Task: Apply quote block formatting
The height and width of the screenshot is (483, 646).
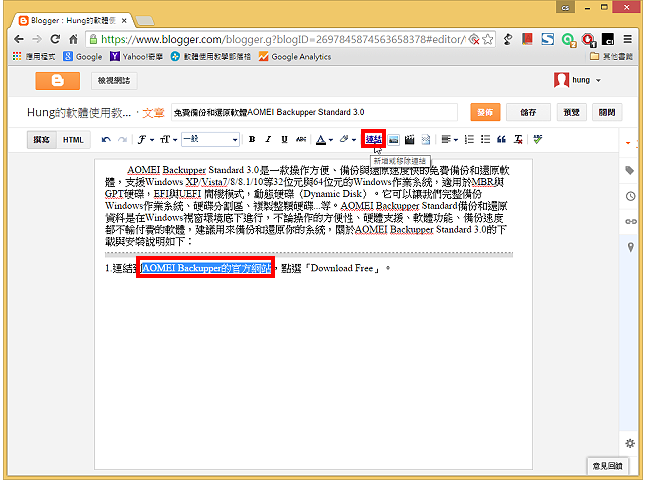Action: coord(501,139)
